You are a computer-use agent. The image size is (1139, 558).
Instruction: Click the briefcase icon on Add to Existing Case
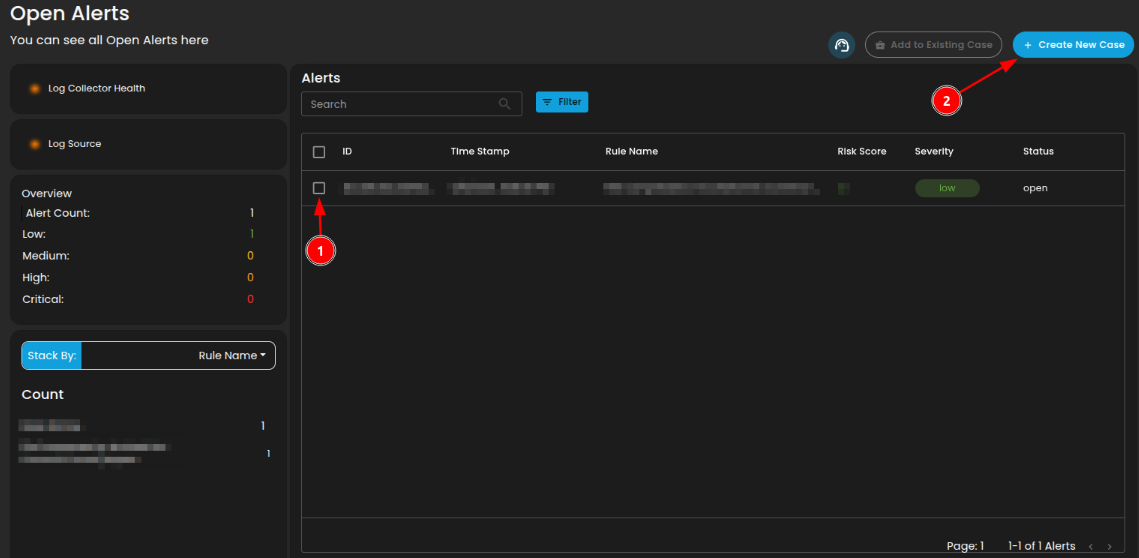[x=880, y=45]
